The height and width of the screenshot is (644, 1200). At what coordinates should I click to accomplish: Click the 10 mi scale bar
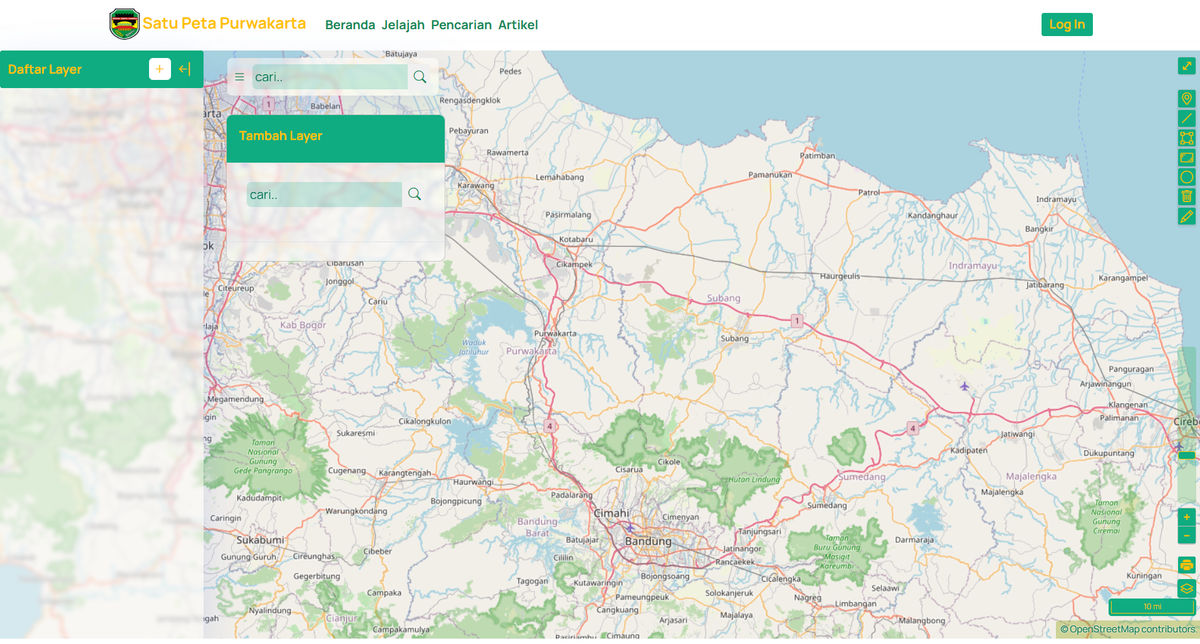(1152, 607)
